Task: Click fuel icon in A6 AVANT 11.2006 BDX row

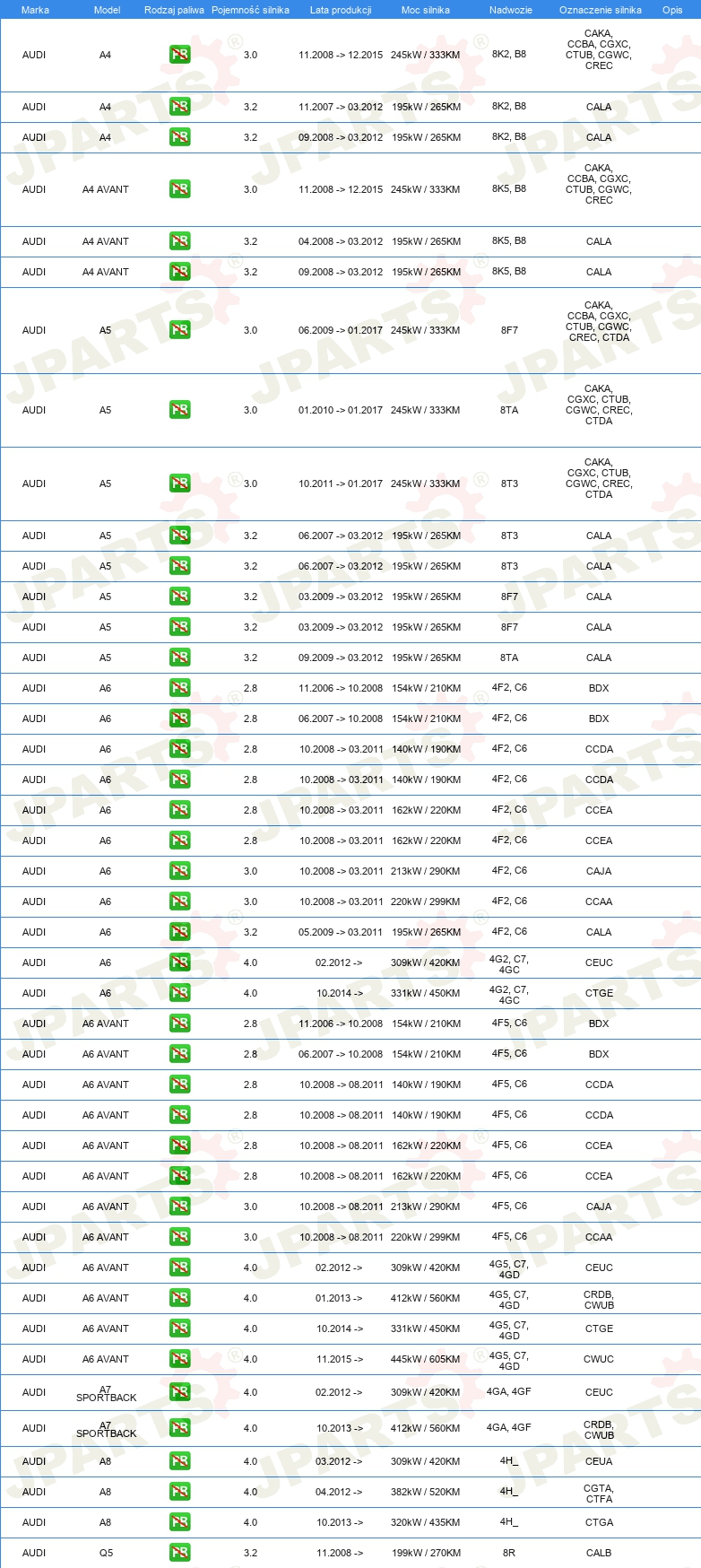Action: 180,1024
